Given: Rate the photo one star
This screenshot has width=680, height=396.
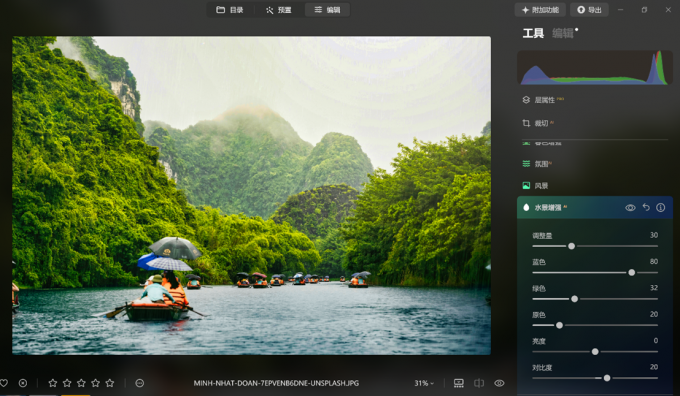Looking at the screenshot, I should tap(53, 383).
